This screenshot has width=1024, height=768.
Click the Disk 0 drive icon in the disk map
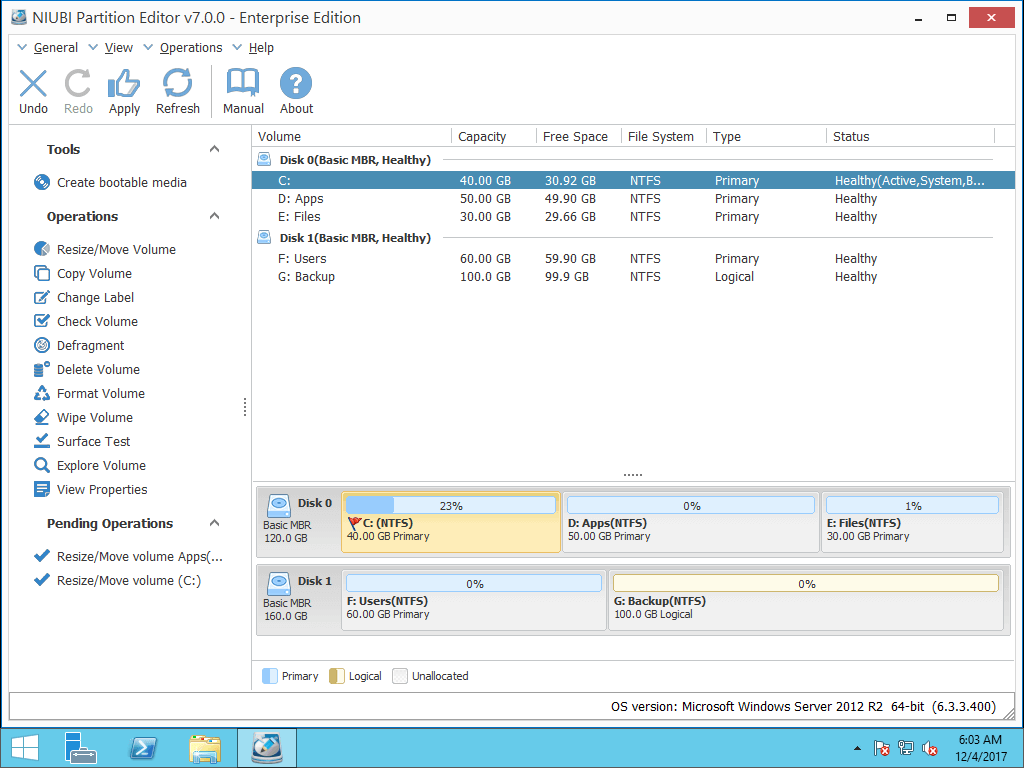[x=280, y=504]
